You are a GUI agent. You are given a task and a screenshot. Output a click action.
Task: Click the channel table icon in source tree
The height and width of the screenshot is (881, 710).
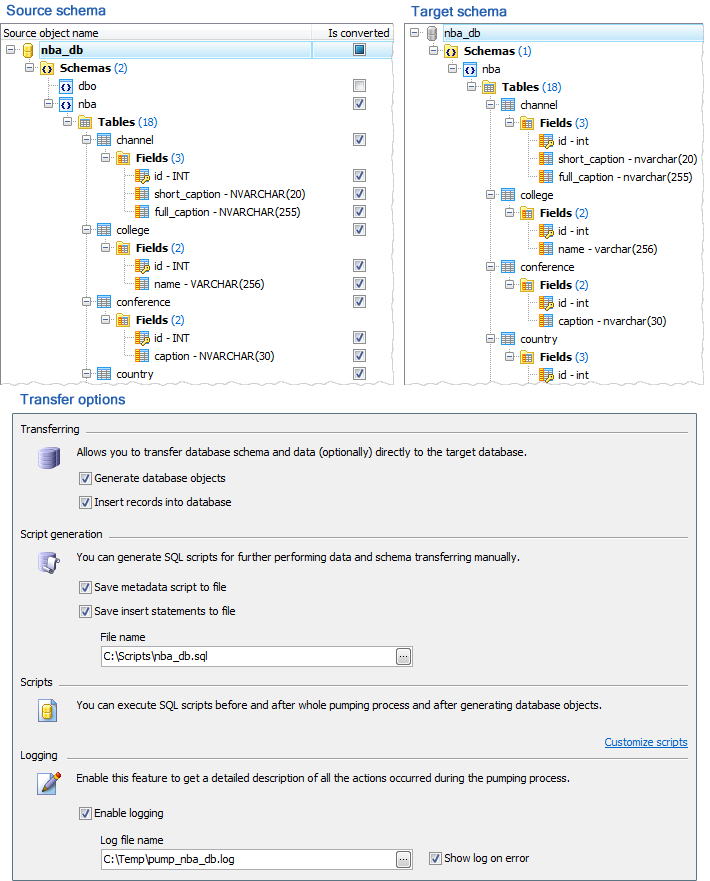(x=104, y=140)
